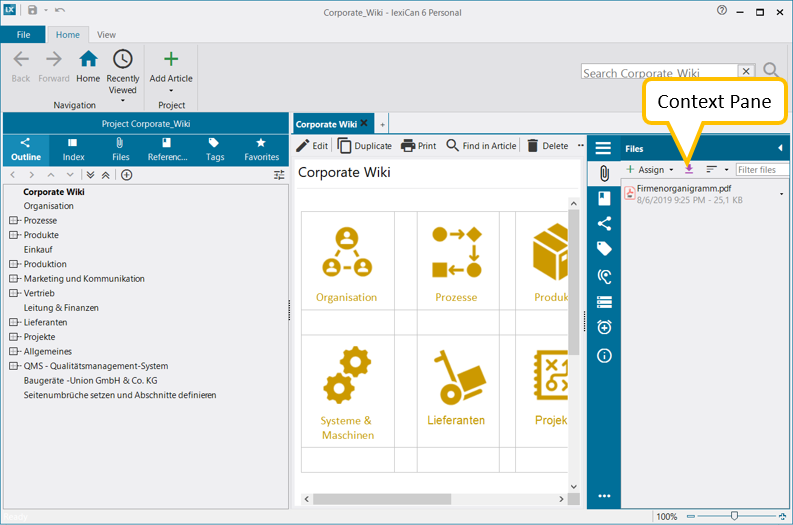
Task: Click the Duplicate article button
Action: (365, 146)
